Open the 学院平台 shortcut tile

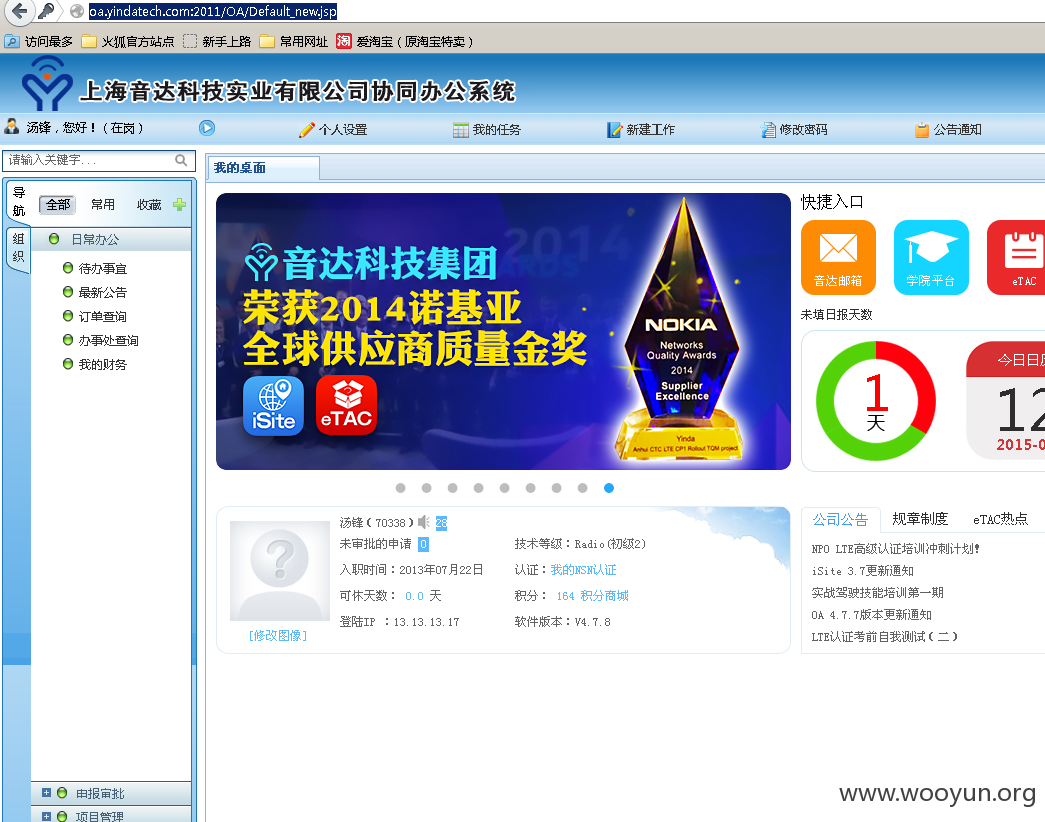pyautogui.click(x=931, y=257)
